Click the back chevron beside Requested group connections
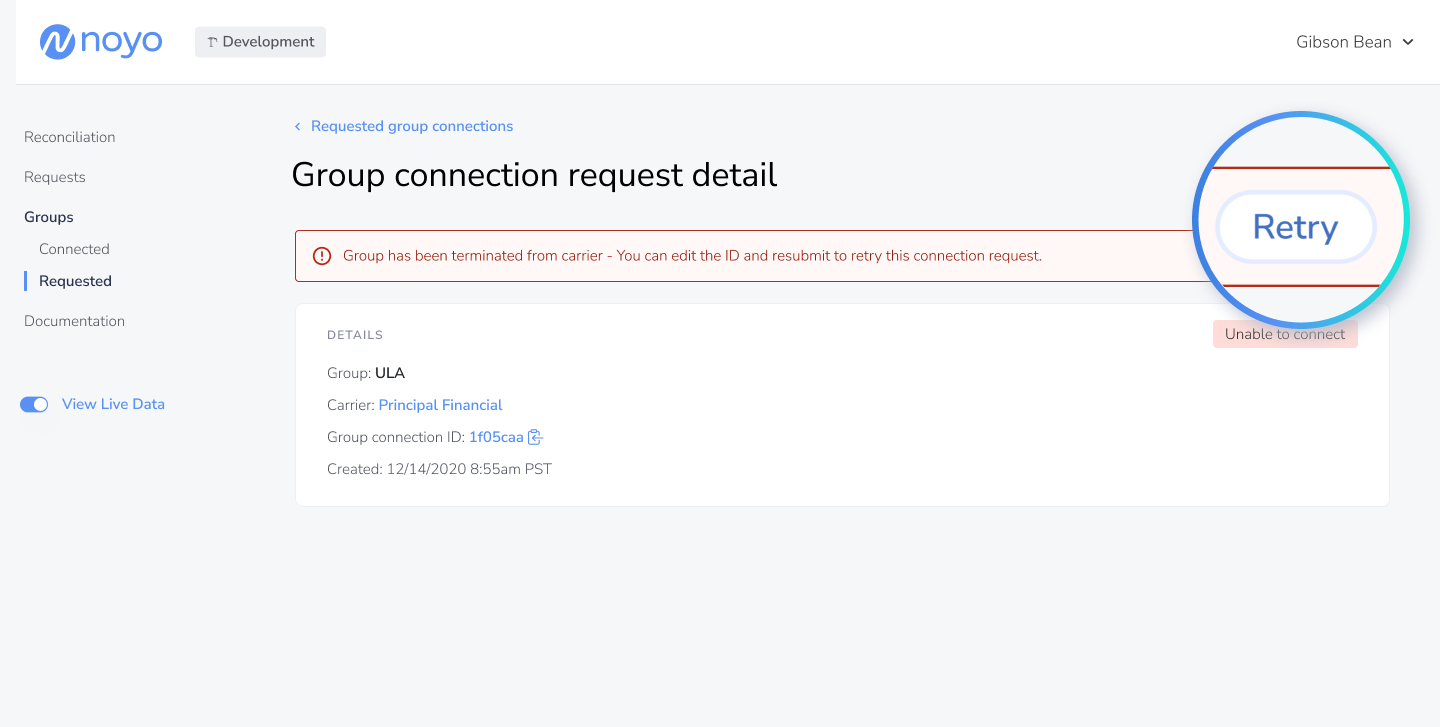1440x727 pixels. 297,126
